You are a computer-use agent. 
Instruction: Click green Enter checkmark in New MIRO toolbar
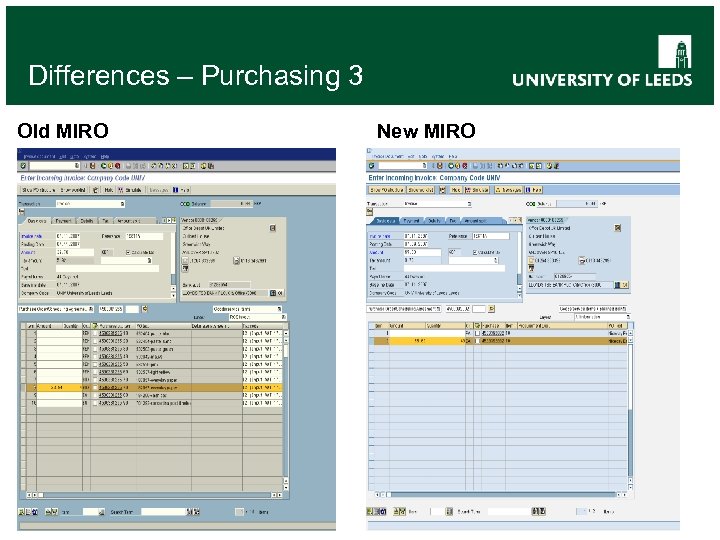tap(371, 166)
